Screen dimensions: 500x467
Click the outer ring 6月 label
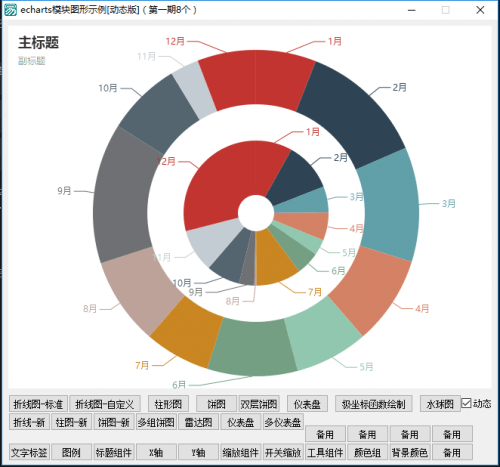[179, 385]
